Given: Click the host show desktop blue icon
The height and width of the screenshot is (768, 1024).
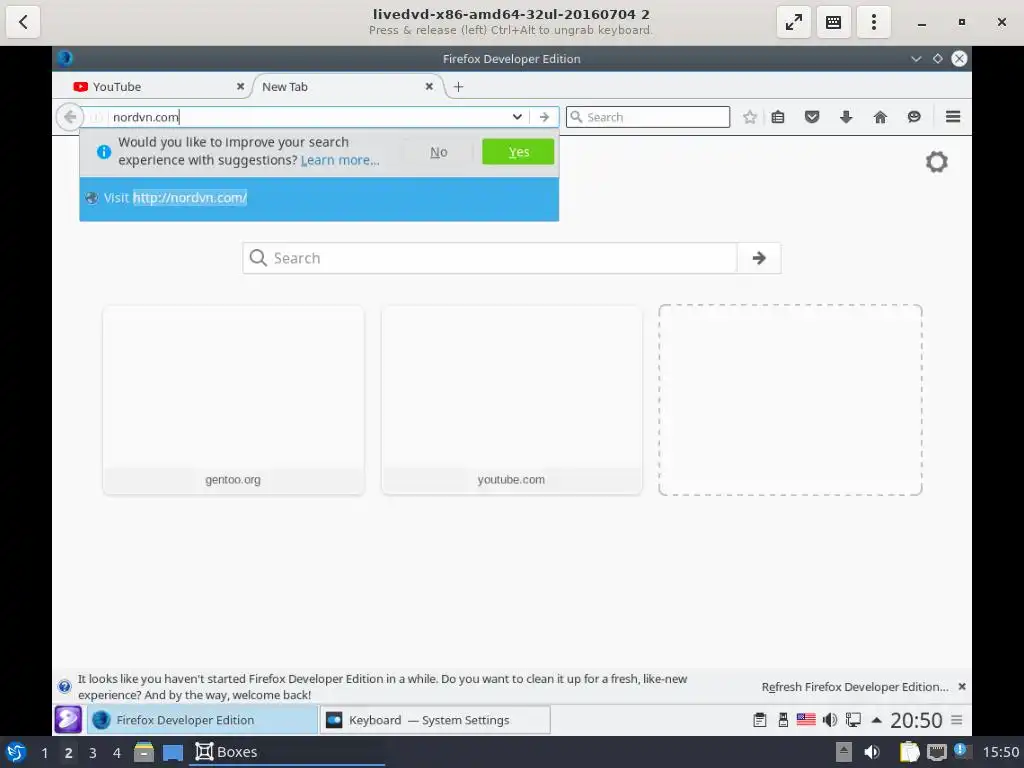Looking at the screenshot, I should tap(172, 752).
